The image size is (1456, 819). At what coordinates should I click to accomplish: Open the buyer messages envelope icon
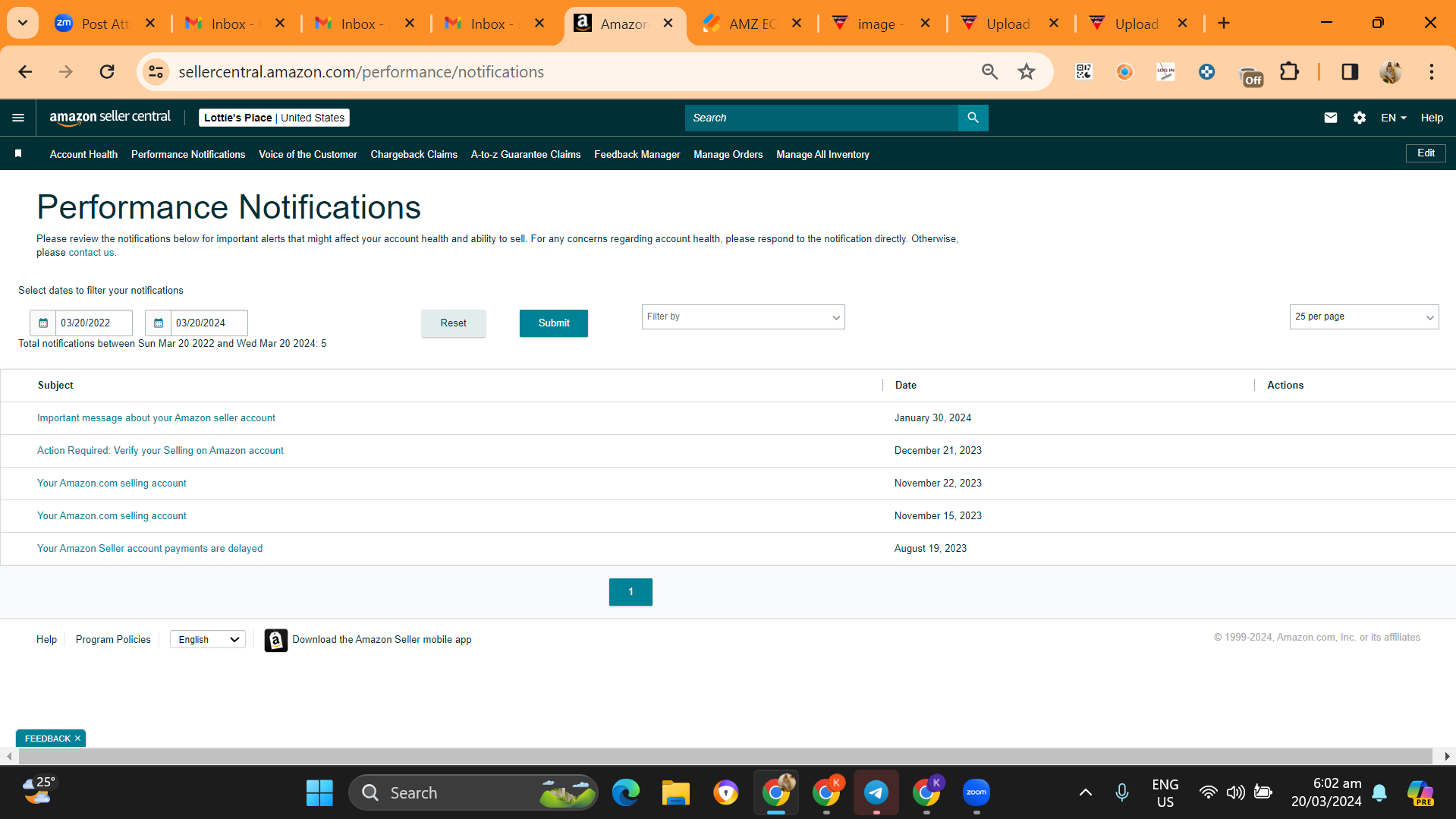coord(1330,118)
